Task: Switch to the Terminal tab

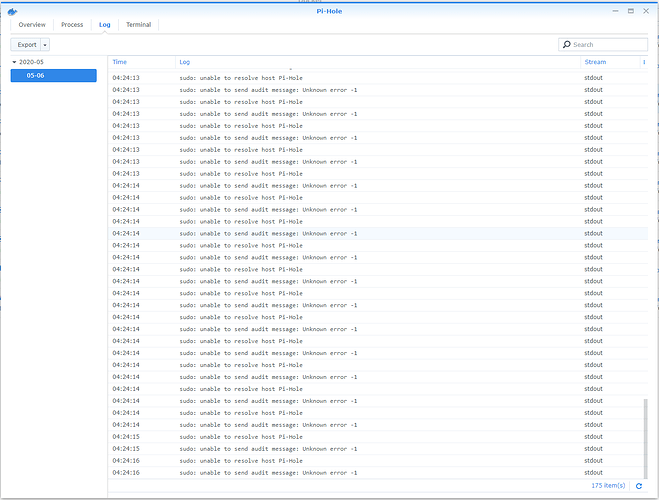Action: pos(138,24)
